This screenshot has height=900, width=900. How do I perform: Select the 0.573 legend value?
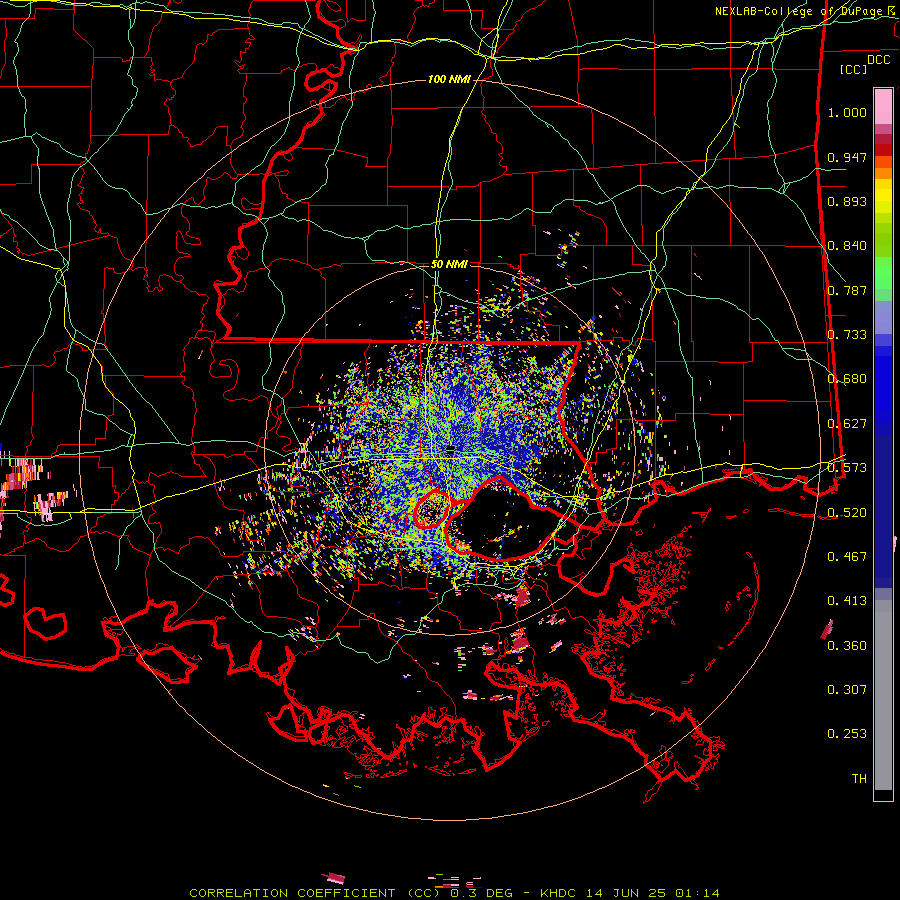[x=847, y=468]
